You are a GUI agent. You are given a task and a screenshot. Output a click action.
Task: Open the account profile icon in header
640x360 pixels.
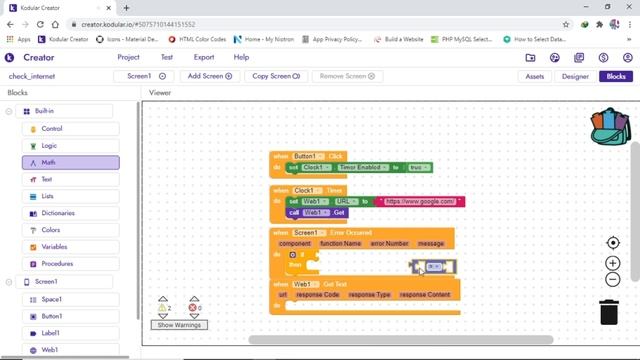click(x=628, y=58)
